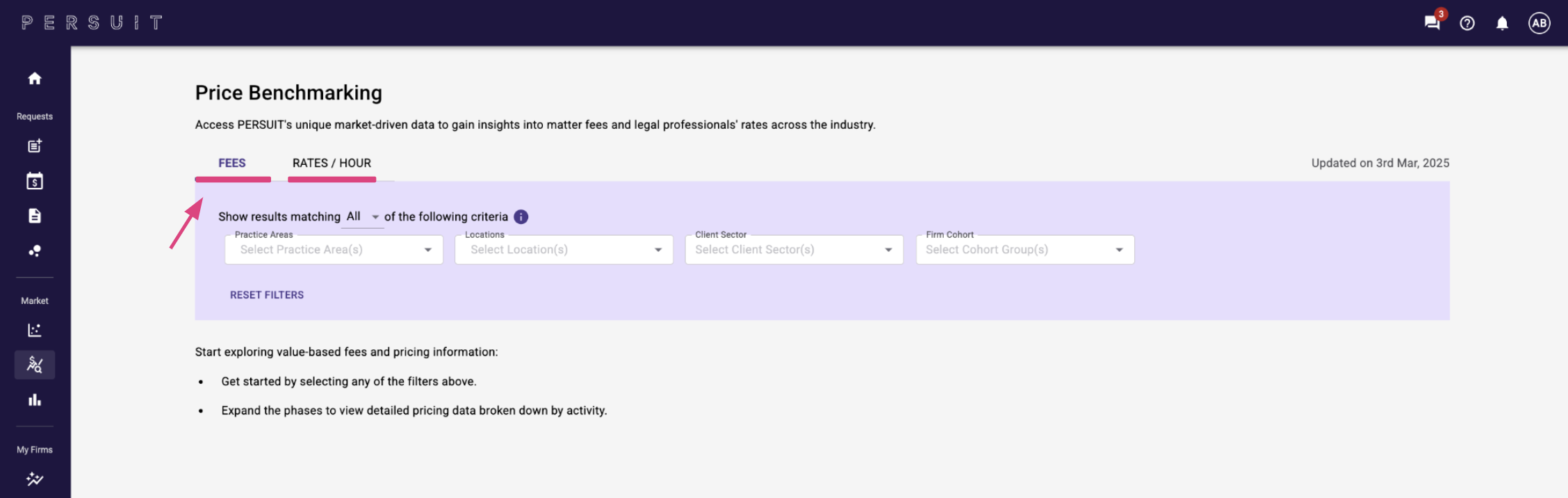This screenshot has height=498, width=1568.
Task: Click the sparkle trend icon under My Firms
Action: click(35, 479)
